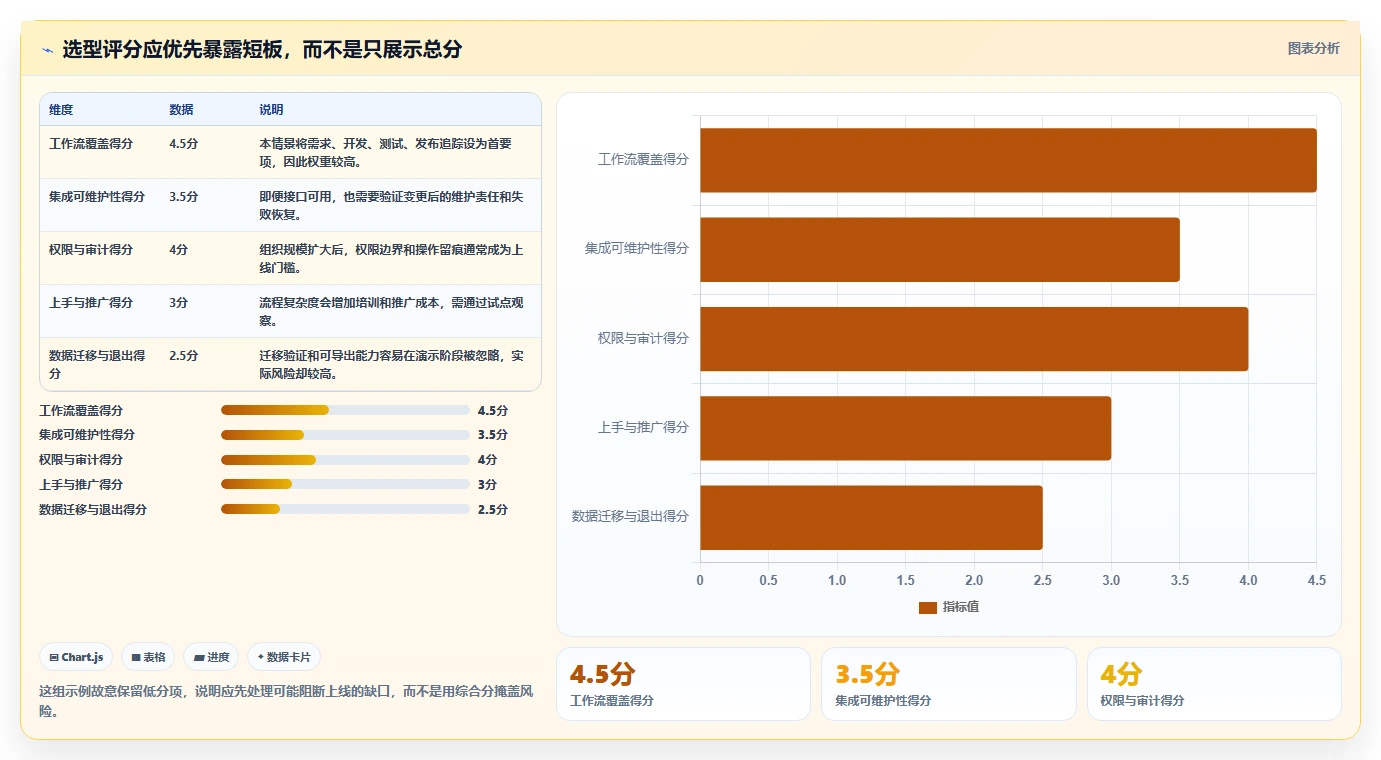
Task: Click the 权限与审计得分 cell in the table
Action: point(91,250)
